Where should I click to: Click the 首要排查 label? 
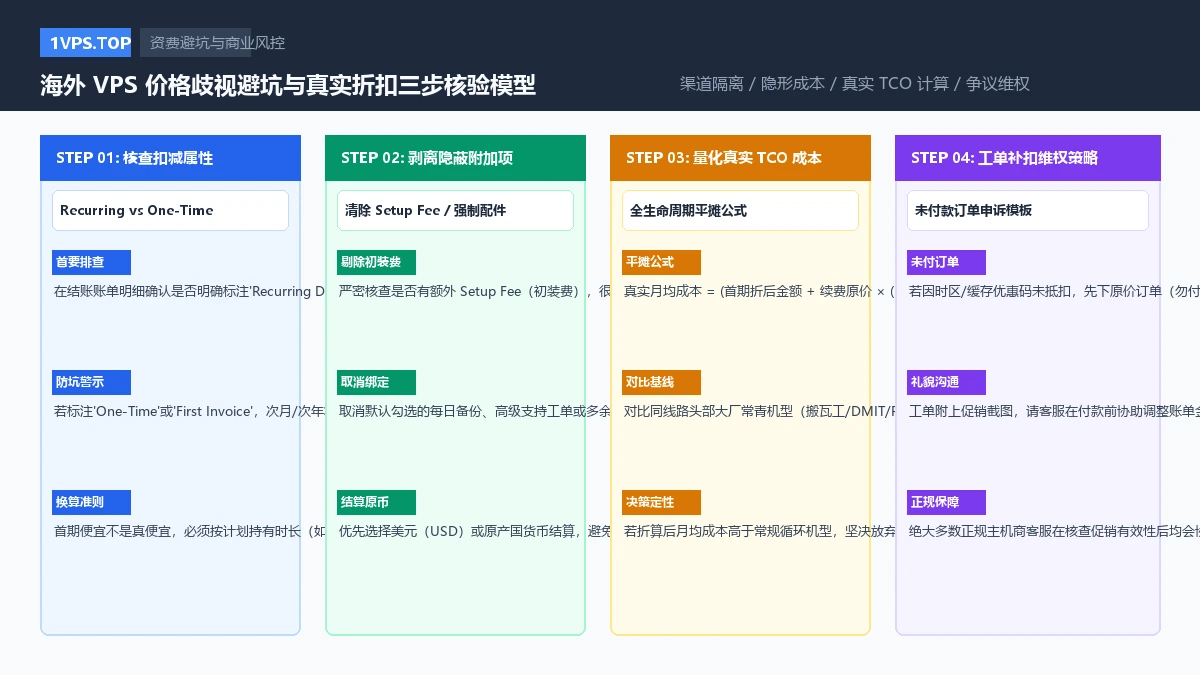(x=91, y=262)
